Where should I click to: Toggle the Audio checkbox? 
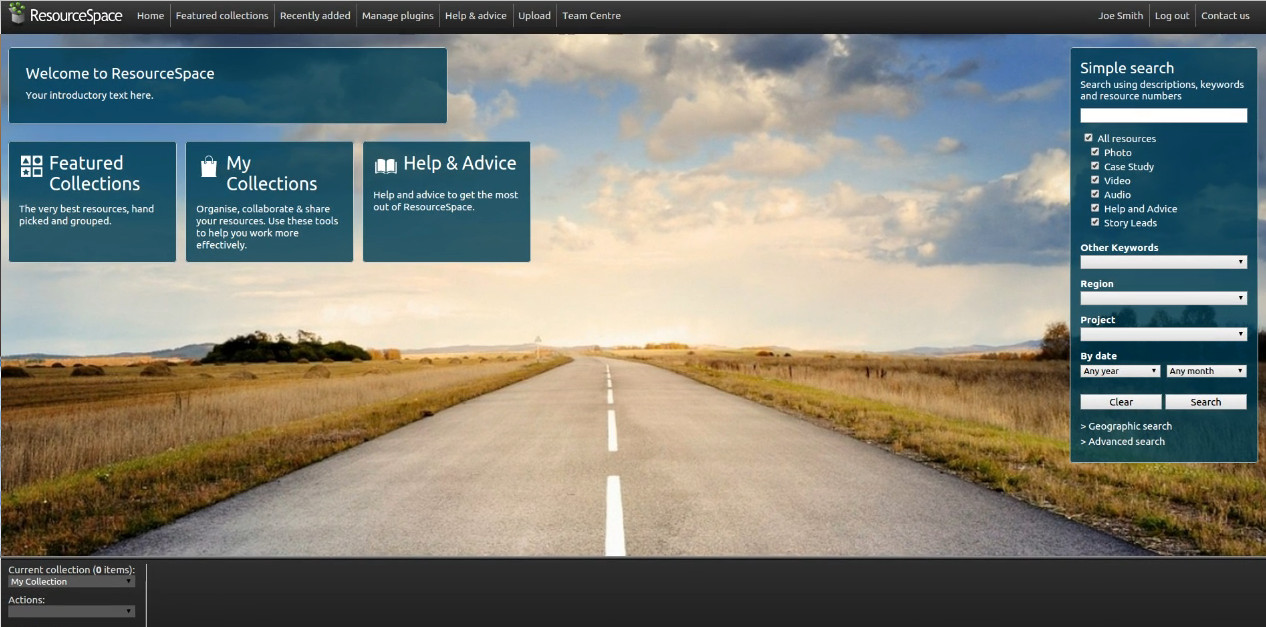(x=1095, y=194)
